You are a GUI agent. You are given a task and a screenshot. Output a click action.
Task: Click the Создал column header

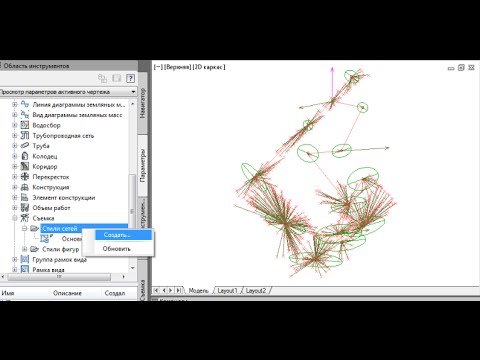[115, 293]
